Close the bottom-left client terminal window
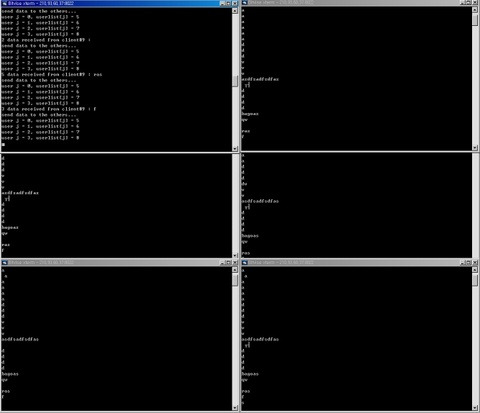Image resolution: width=480 pixels, height=413 pixels. pos(235,262)
